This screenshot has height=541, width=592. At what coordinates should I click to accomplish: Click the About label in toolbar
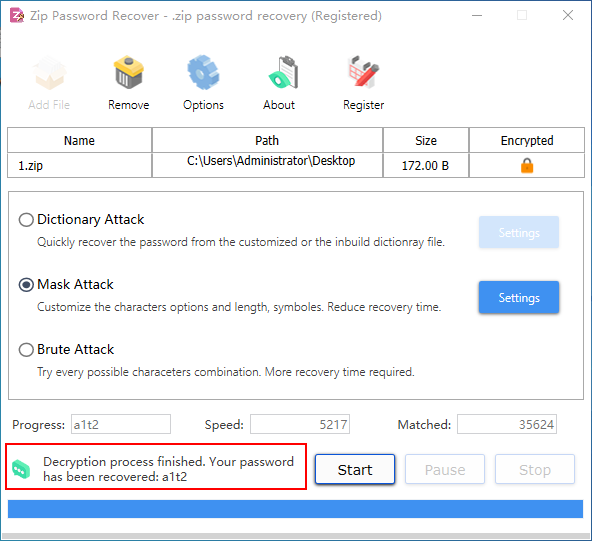279,105
